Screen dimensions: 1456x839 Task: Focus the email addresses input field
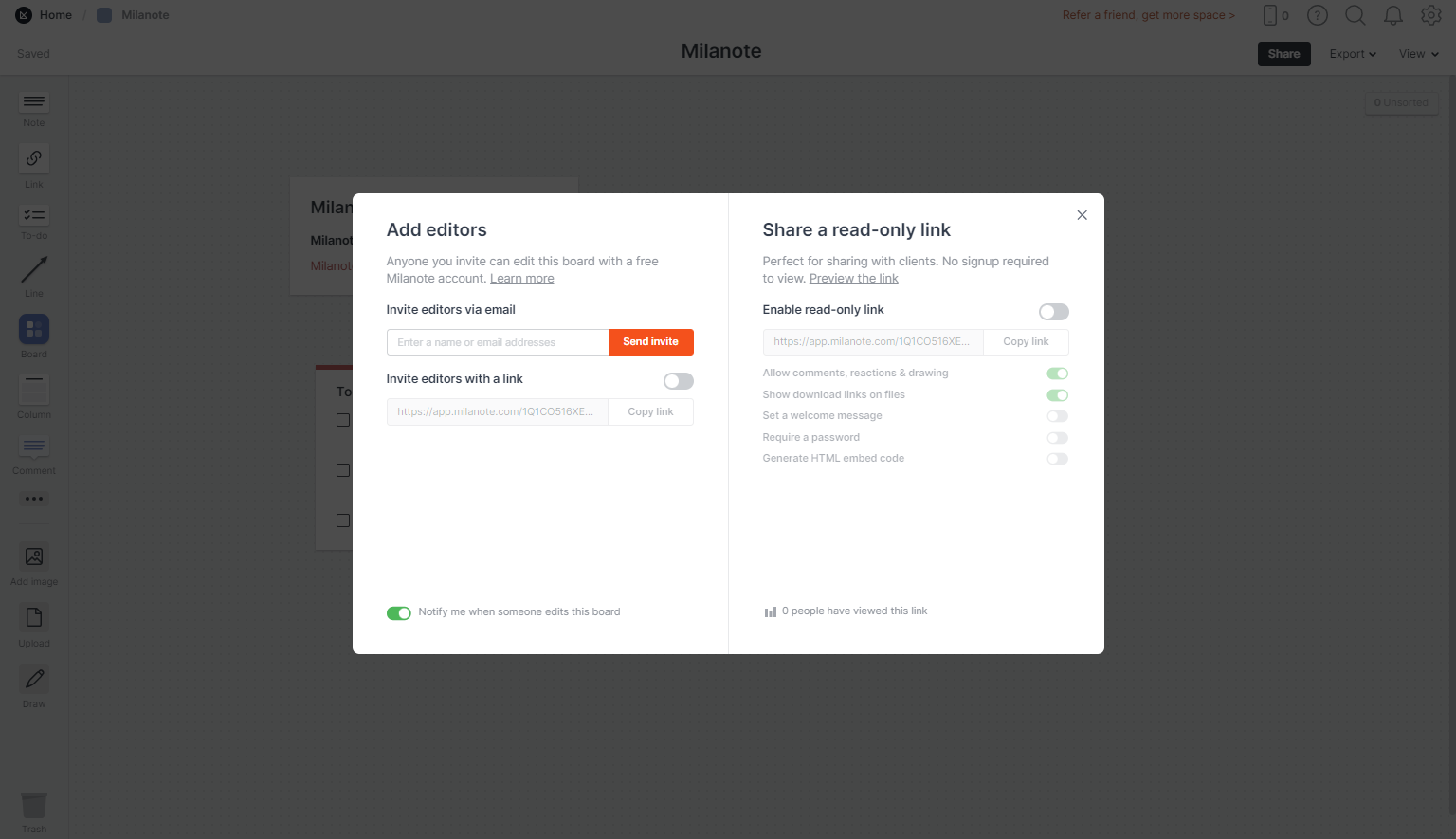498,342
